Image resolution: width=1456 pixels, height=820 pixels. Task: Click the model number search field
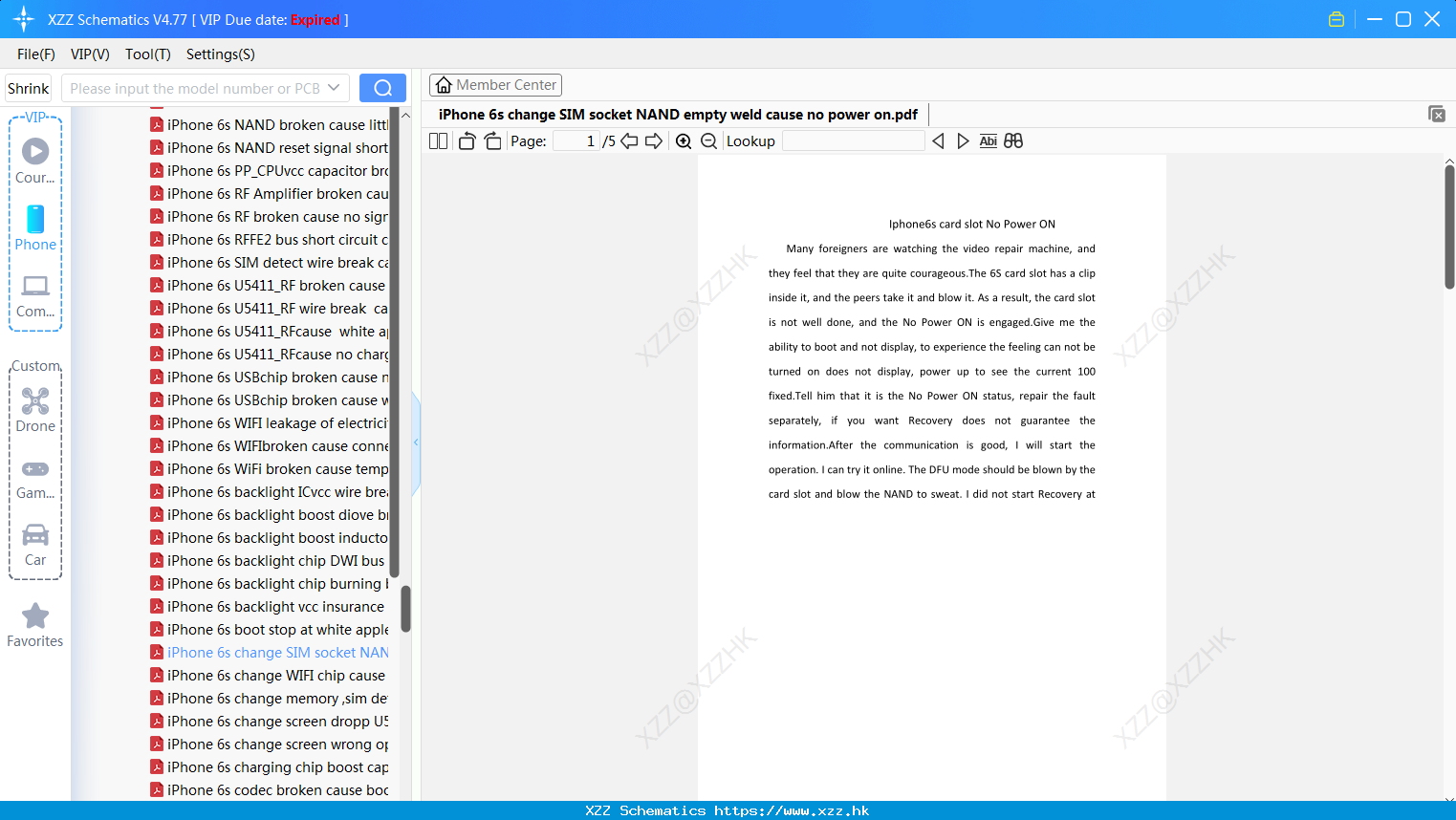194,88
